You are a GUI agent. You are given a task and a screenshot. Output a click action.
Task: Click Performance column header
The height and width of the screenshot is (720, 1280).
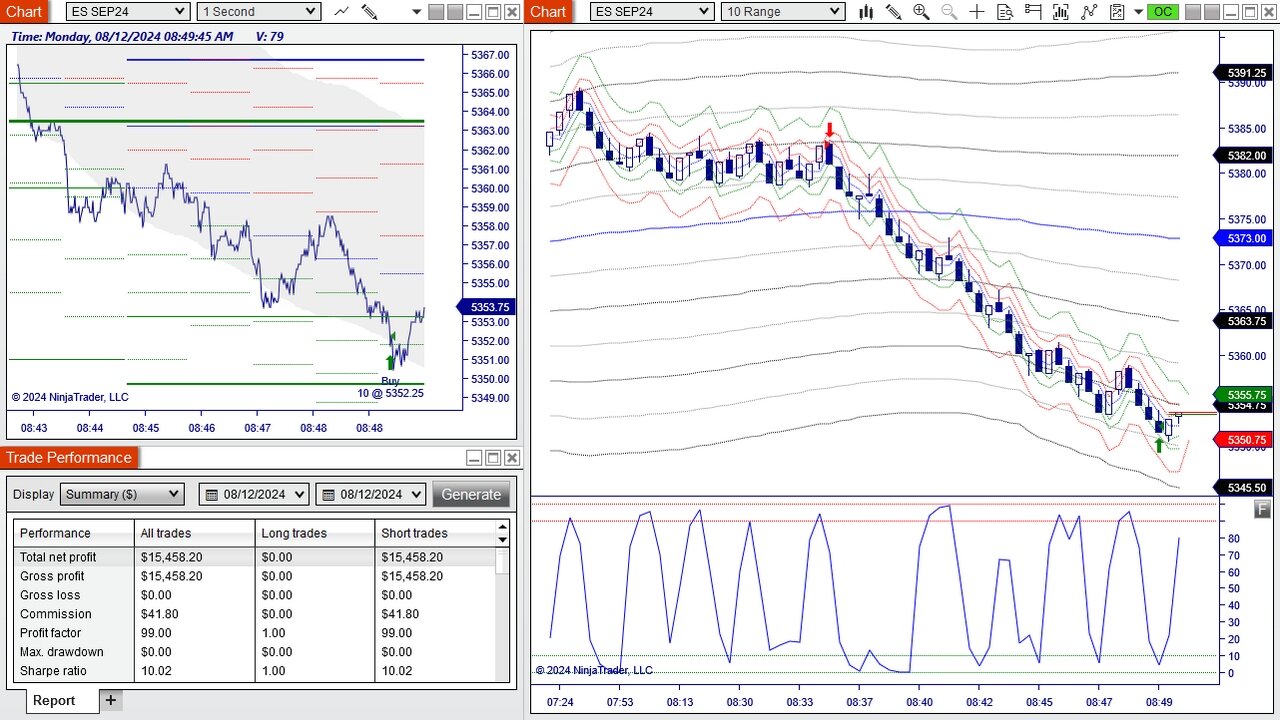75,533
